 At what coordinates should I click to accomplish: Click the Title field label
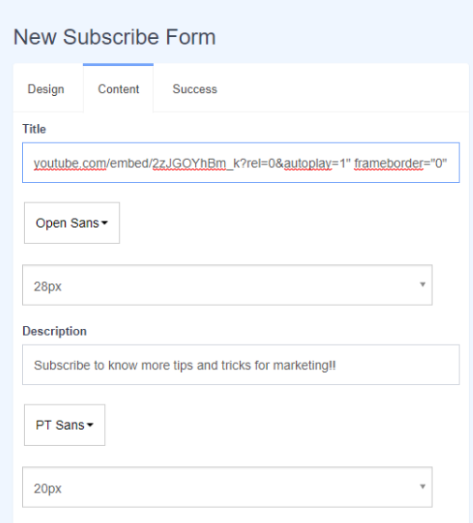pyautogui.click(x=34, y=129)
